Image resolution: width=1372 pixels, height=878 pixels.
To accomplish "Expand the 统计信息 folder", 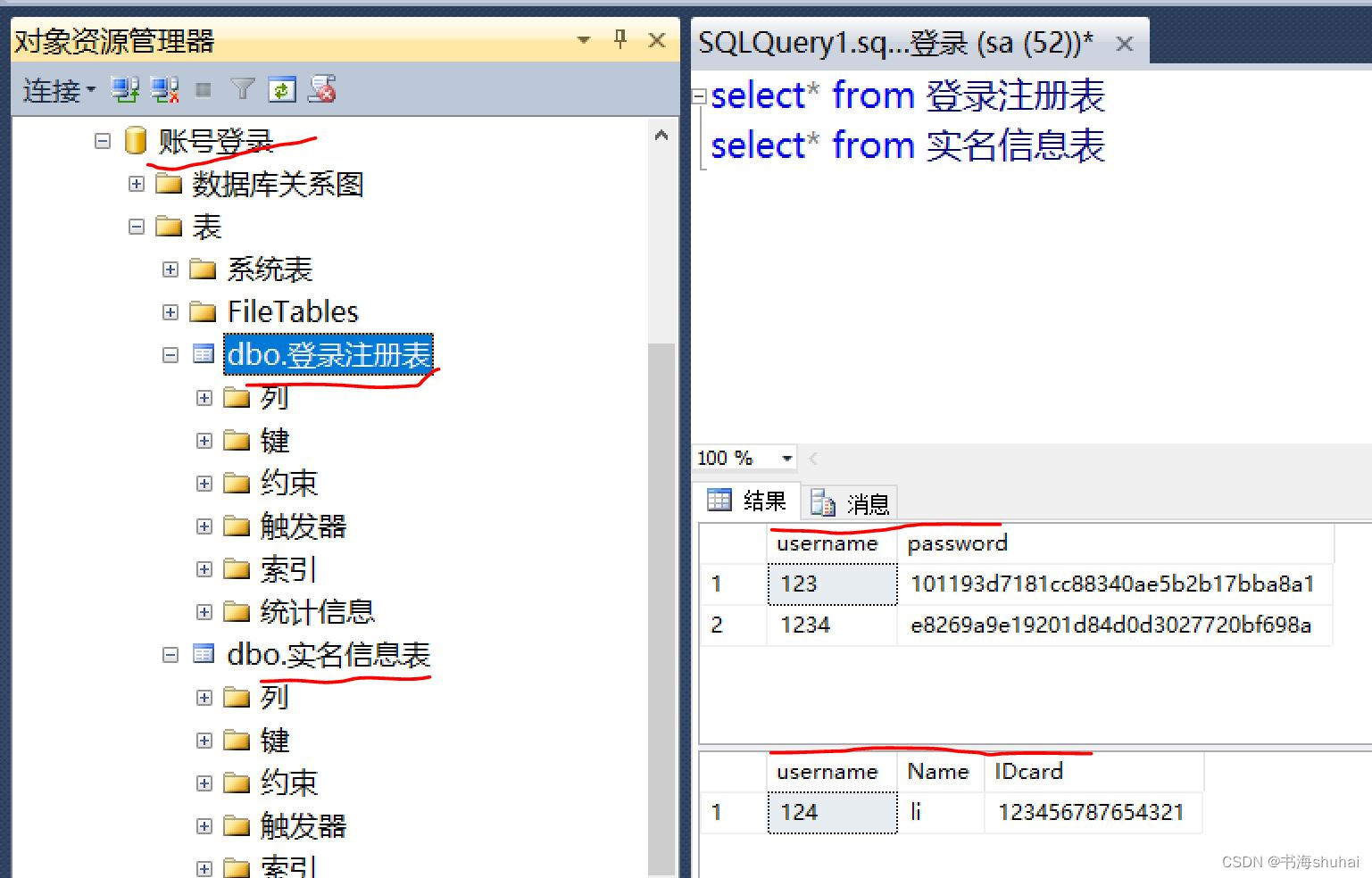I will tap(204, 612).
